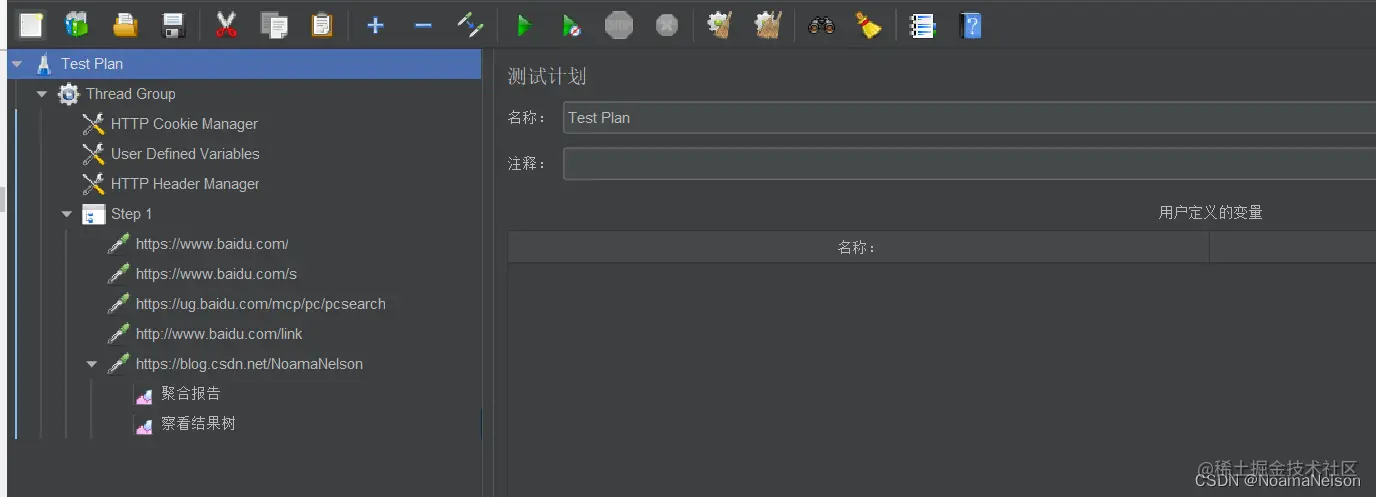This screenshot has width=1376, height=497.
Task: Save the test plan with floppy icon
Action: click(173, 25)
